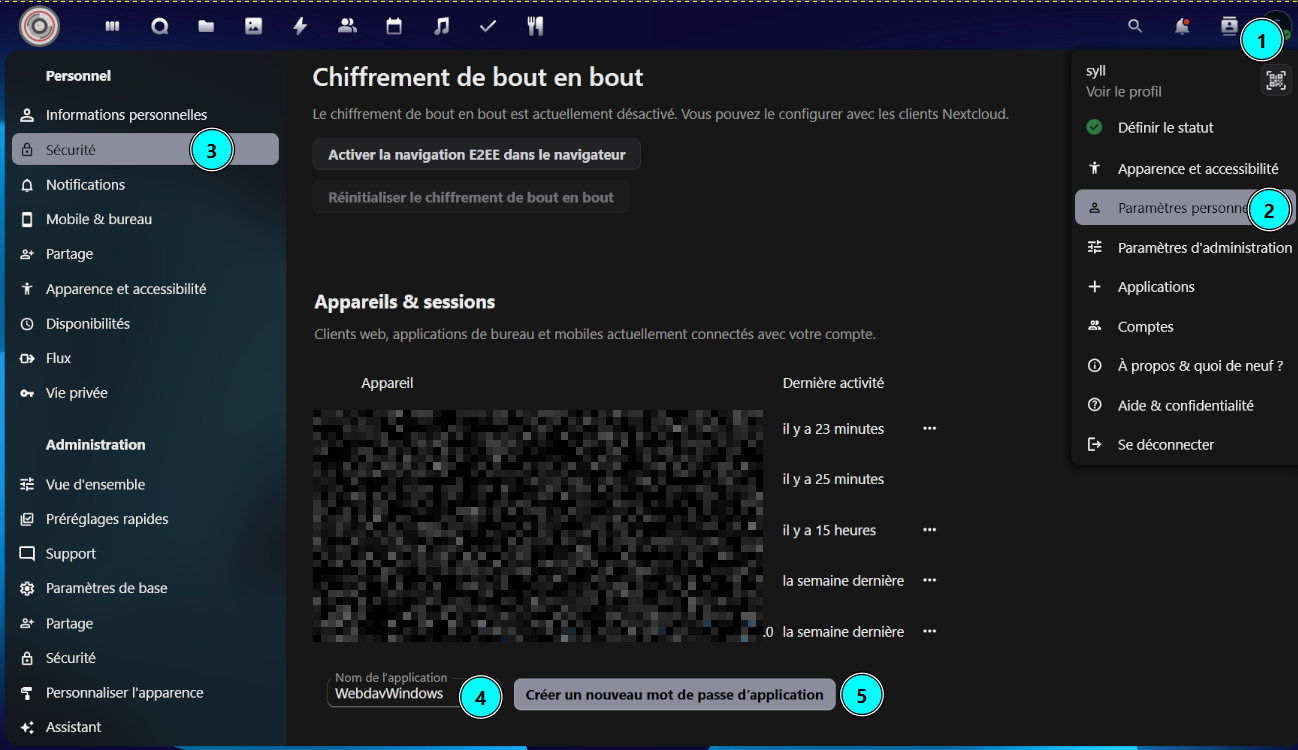Image resolution: width=1298 pixels, height=750 pixels.
Task: Open the Talk app icon in top bar
Action: click(159, 27)
